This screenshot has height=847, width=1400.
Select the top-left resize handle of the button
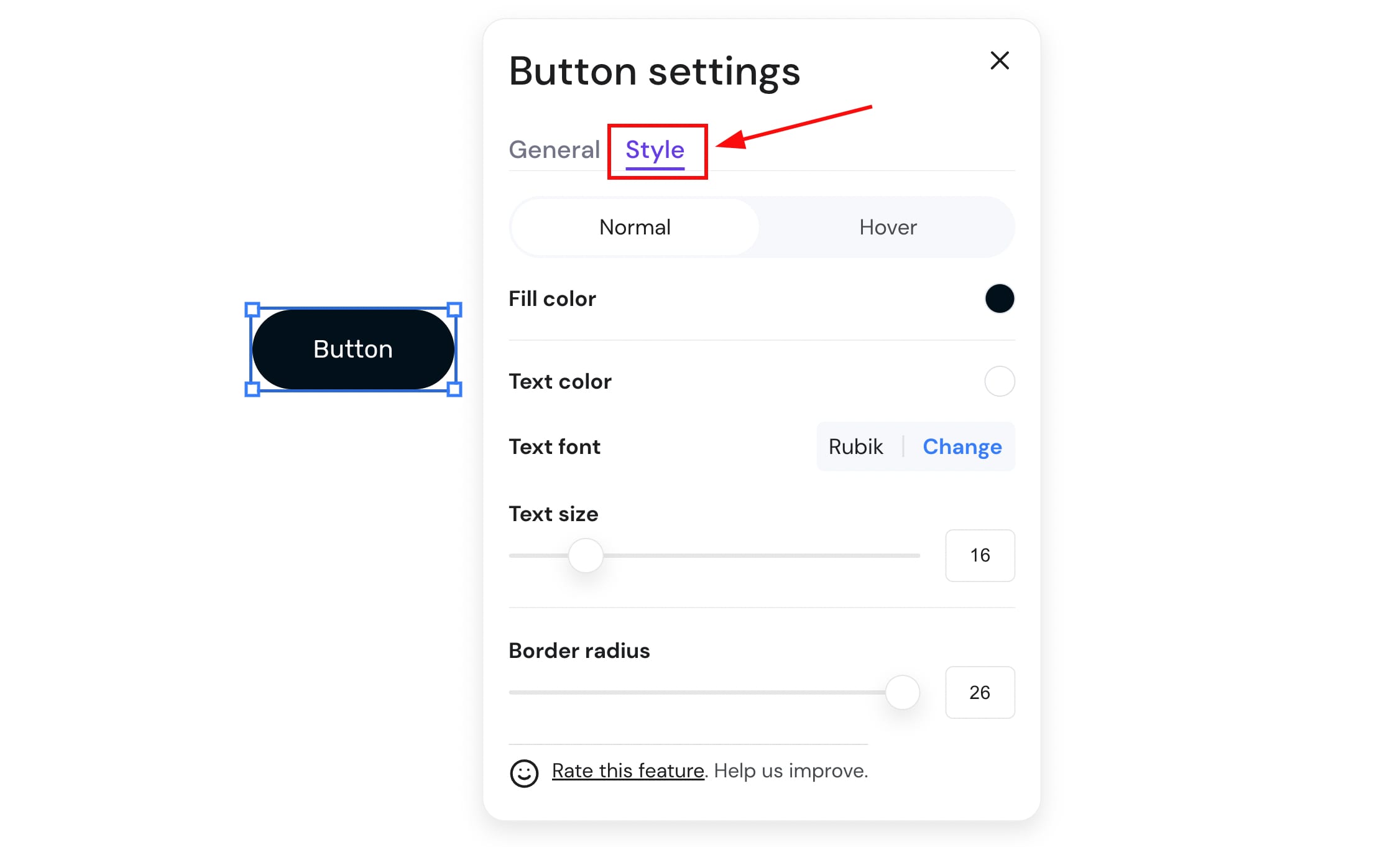[x=252, y=309]
